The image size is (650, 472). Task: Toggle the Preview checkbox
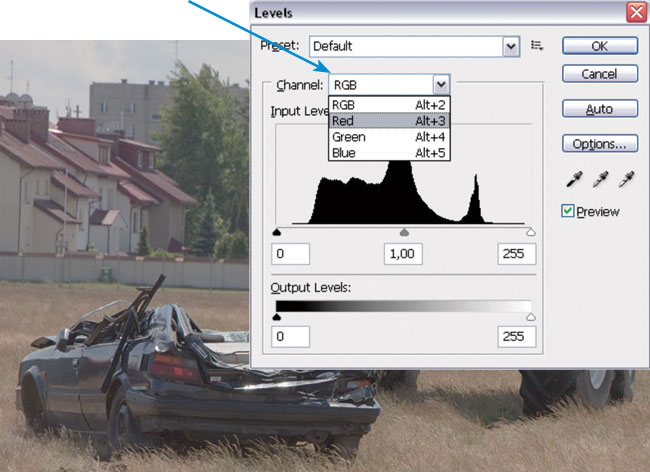[568, 211]
